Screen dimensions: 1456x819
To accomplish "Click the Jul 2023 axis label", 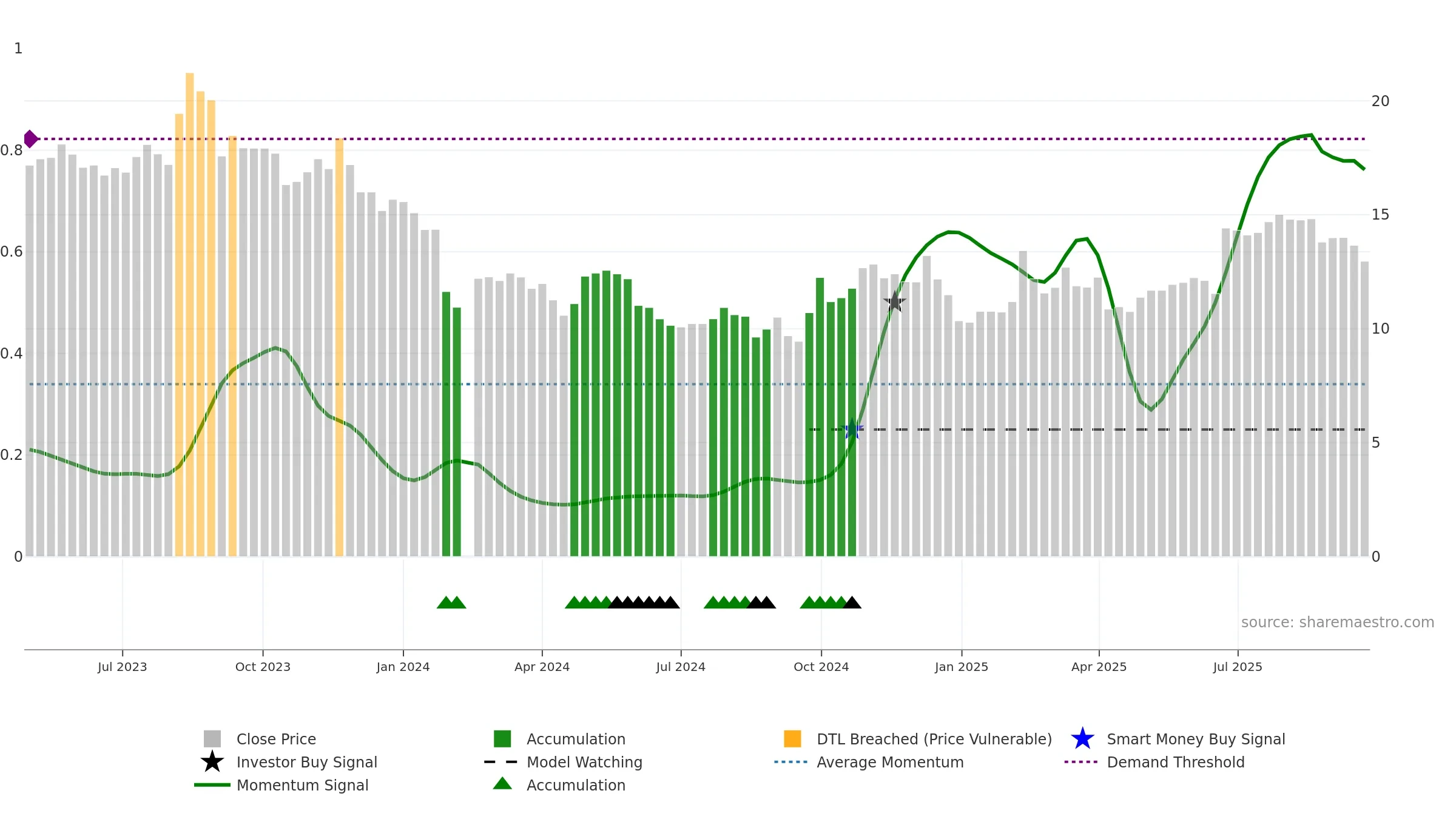I will (123, 667).
